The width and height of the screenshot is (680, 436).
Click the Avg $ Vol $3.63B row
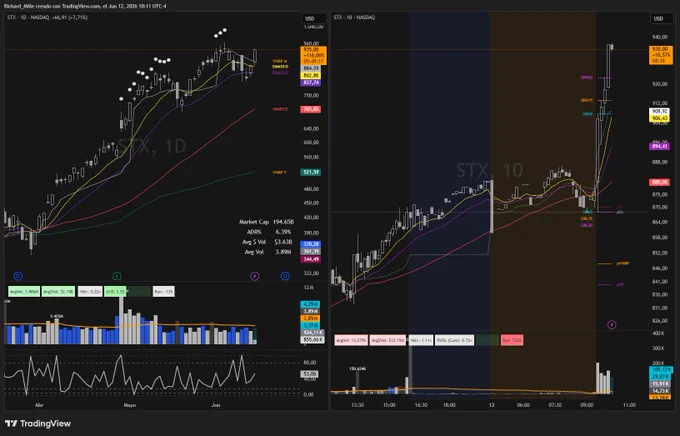(267, 242)
